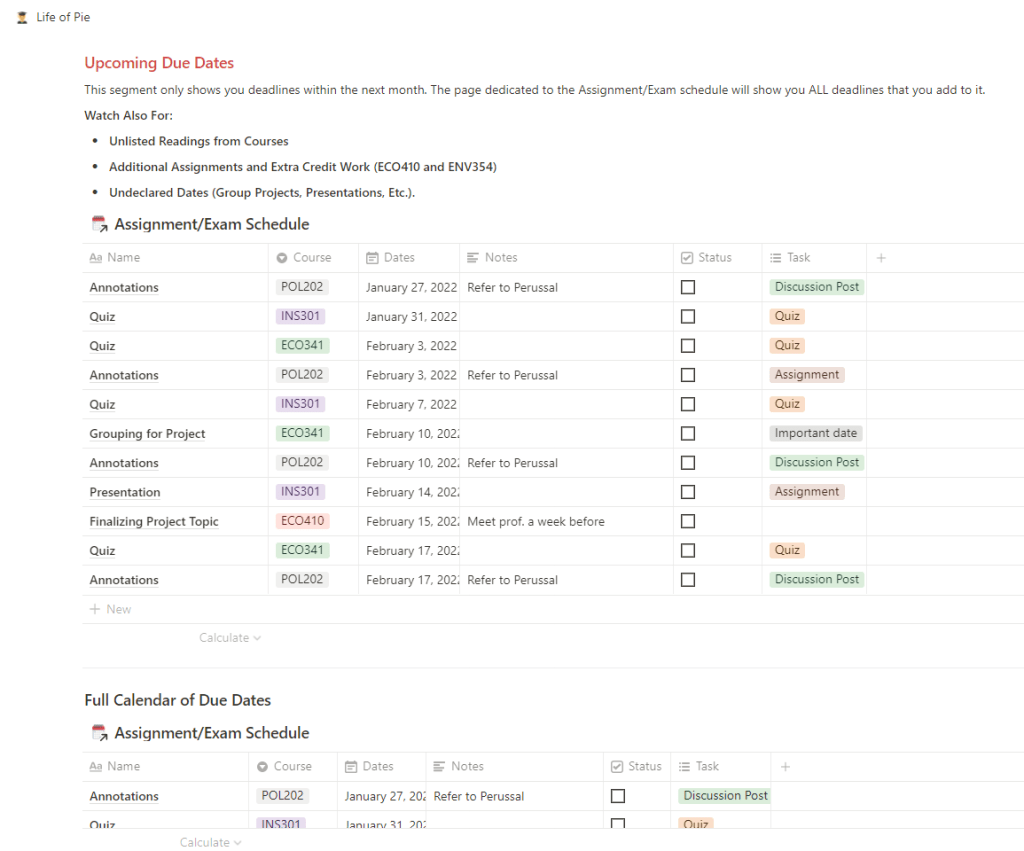The width and height of the screenshot is (1024, 851).
Task: Check the Status box for the January 27 Annotations
Action: (x=687, y=287)
